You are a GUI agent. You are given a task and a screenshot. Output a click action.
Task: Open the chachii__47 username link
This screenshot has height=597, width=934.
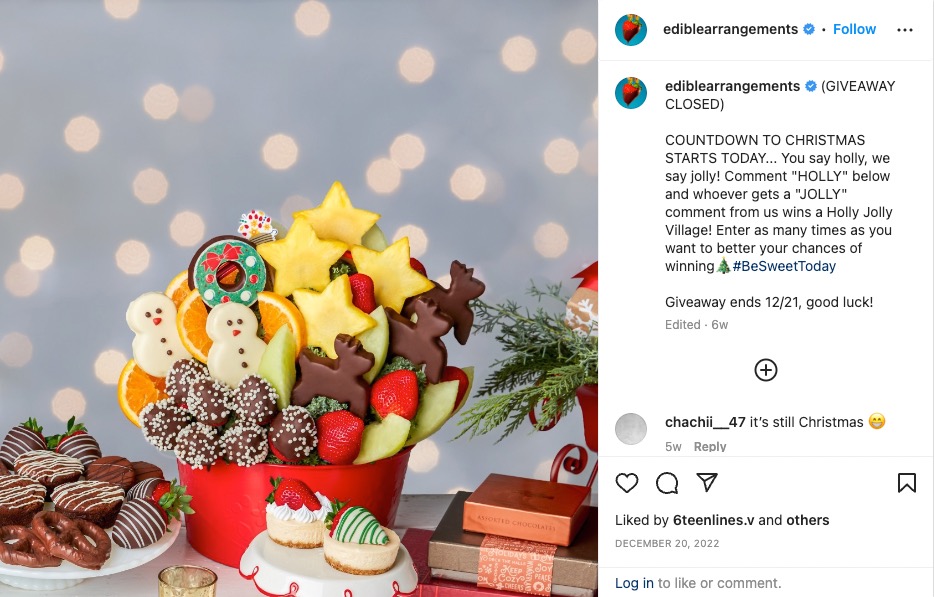coord(705,422)
